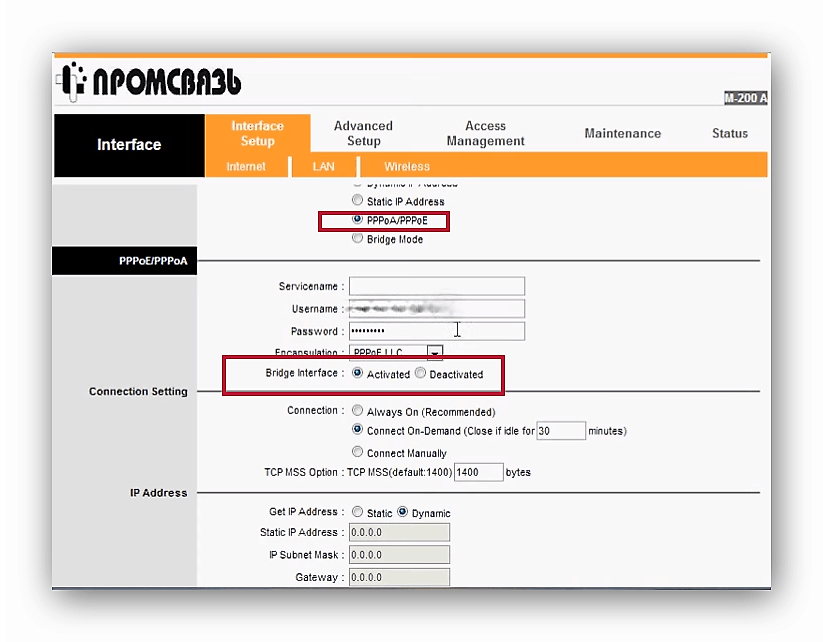Set Bridge Interface to Activated
823x642 pixels.
pos(357,373)
